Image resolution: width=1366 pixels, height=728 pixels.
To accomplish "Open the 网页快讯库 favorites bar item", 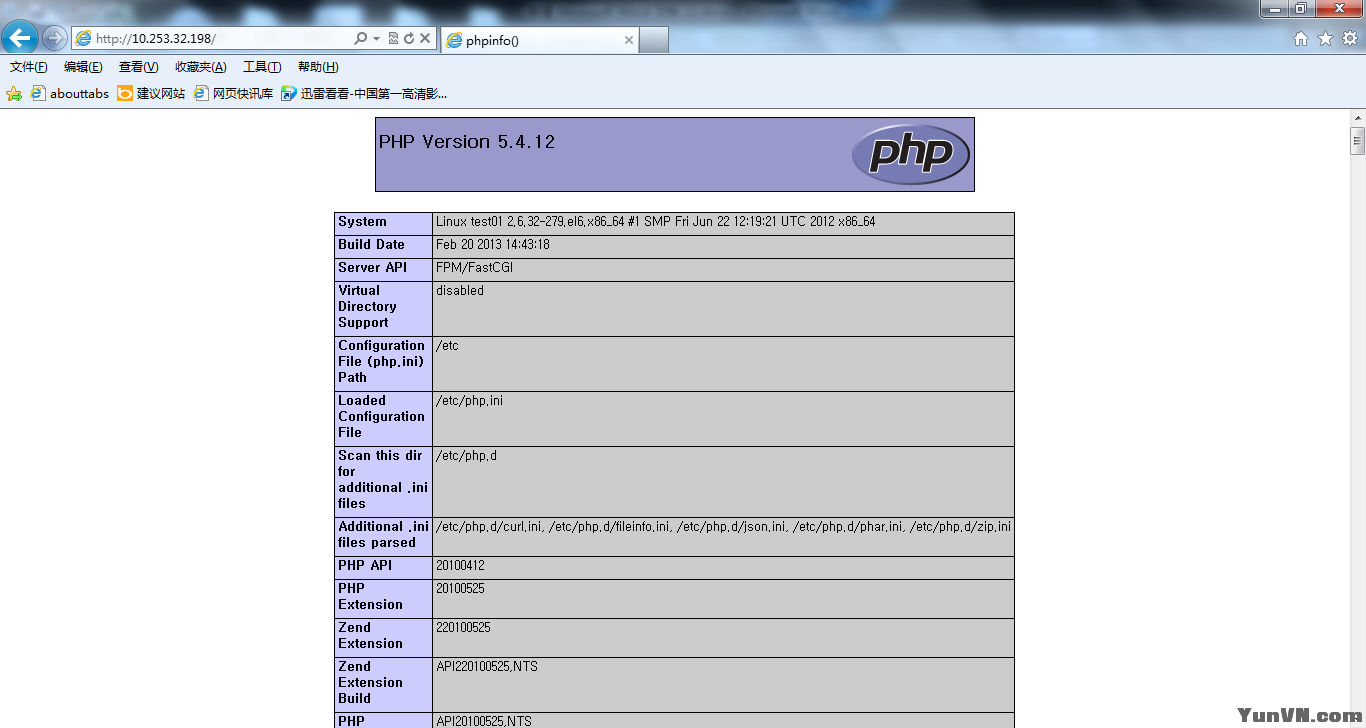I will tap(234, 93).
